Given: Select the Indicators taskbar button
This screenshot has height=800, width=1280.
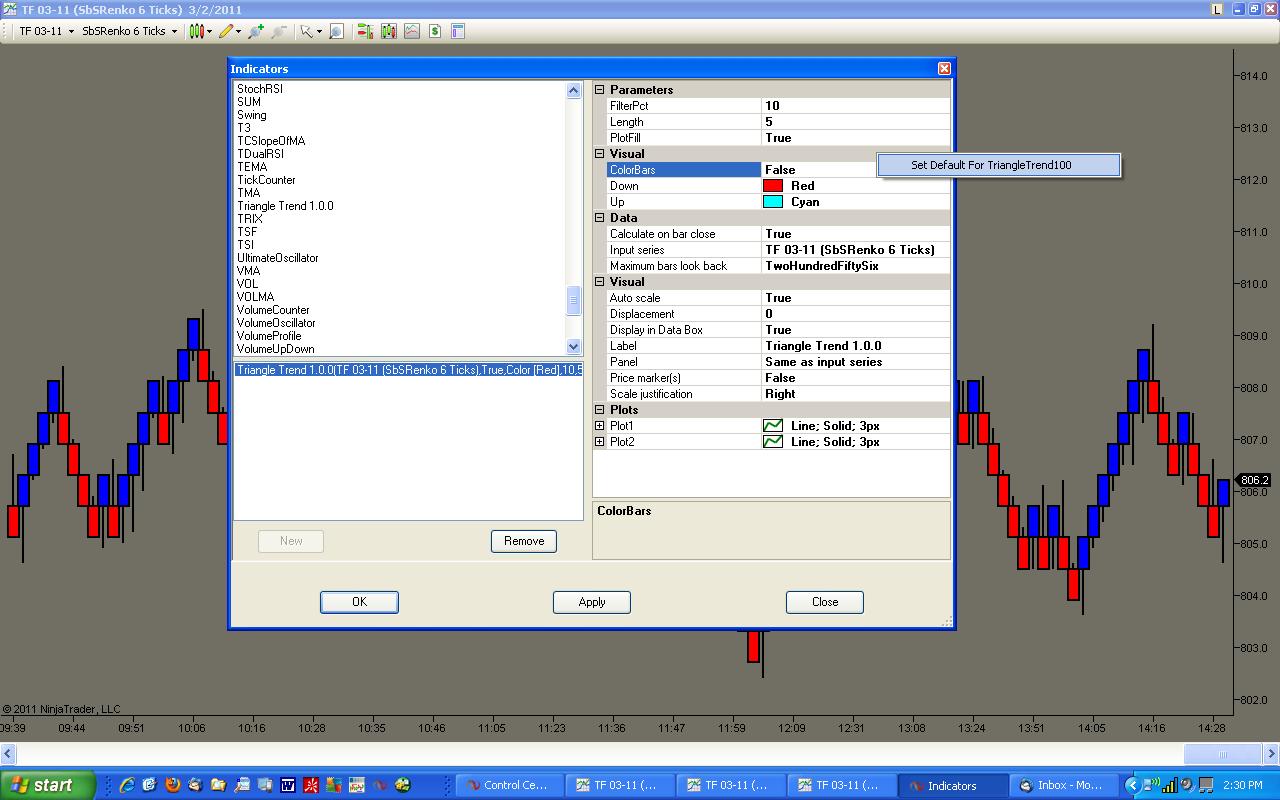Looking at the screenshot, I should click(x=953, y=785).
